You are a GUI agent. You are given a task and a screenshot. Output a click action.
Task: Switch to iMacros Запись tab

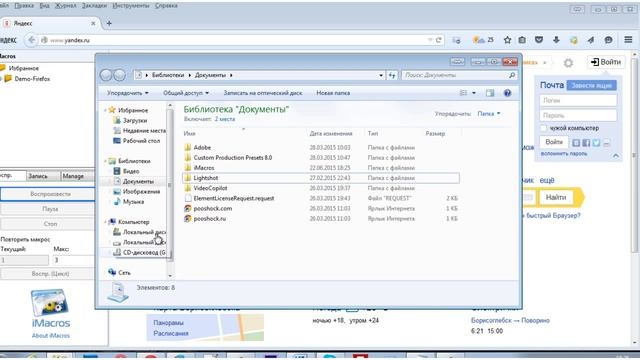point(42,176)
